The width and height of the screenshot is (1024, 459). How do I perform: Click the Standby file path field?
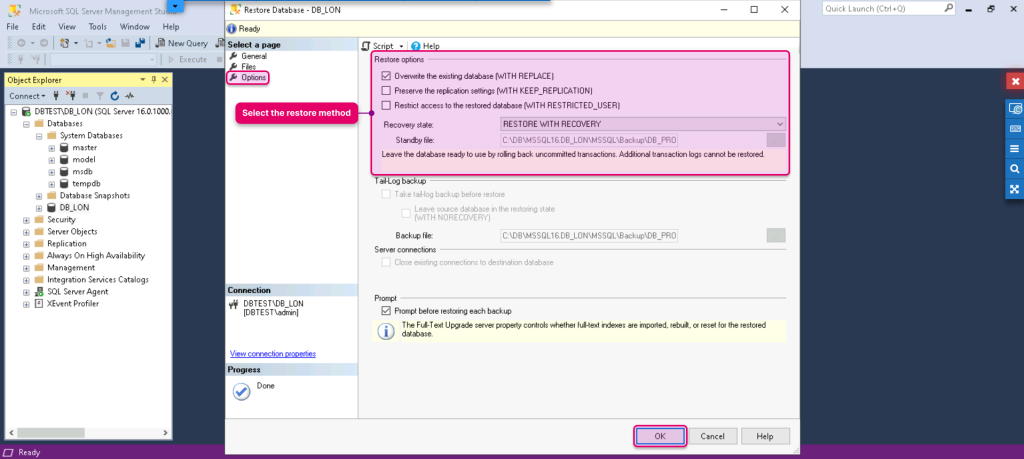point(589,140)
